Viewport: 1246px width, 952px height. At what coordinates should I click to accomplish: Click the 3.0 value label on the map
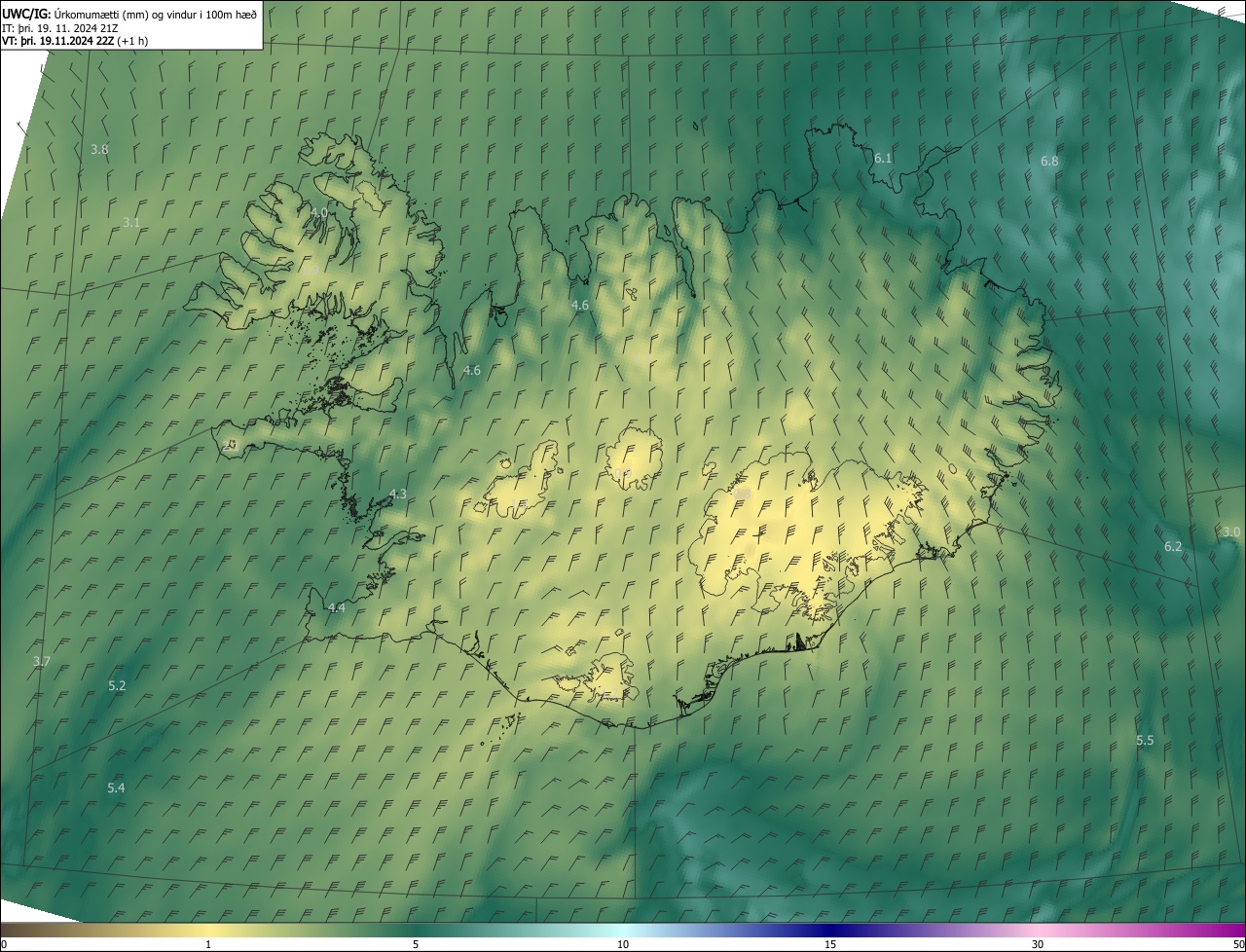click(x=1231, y=531)
